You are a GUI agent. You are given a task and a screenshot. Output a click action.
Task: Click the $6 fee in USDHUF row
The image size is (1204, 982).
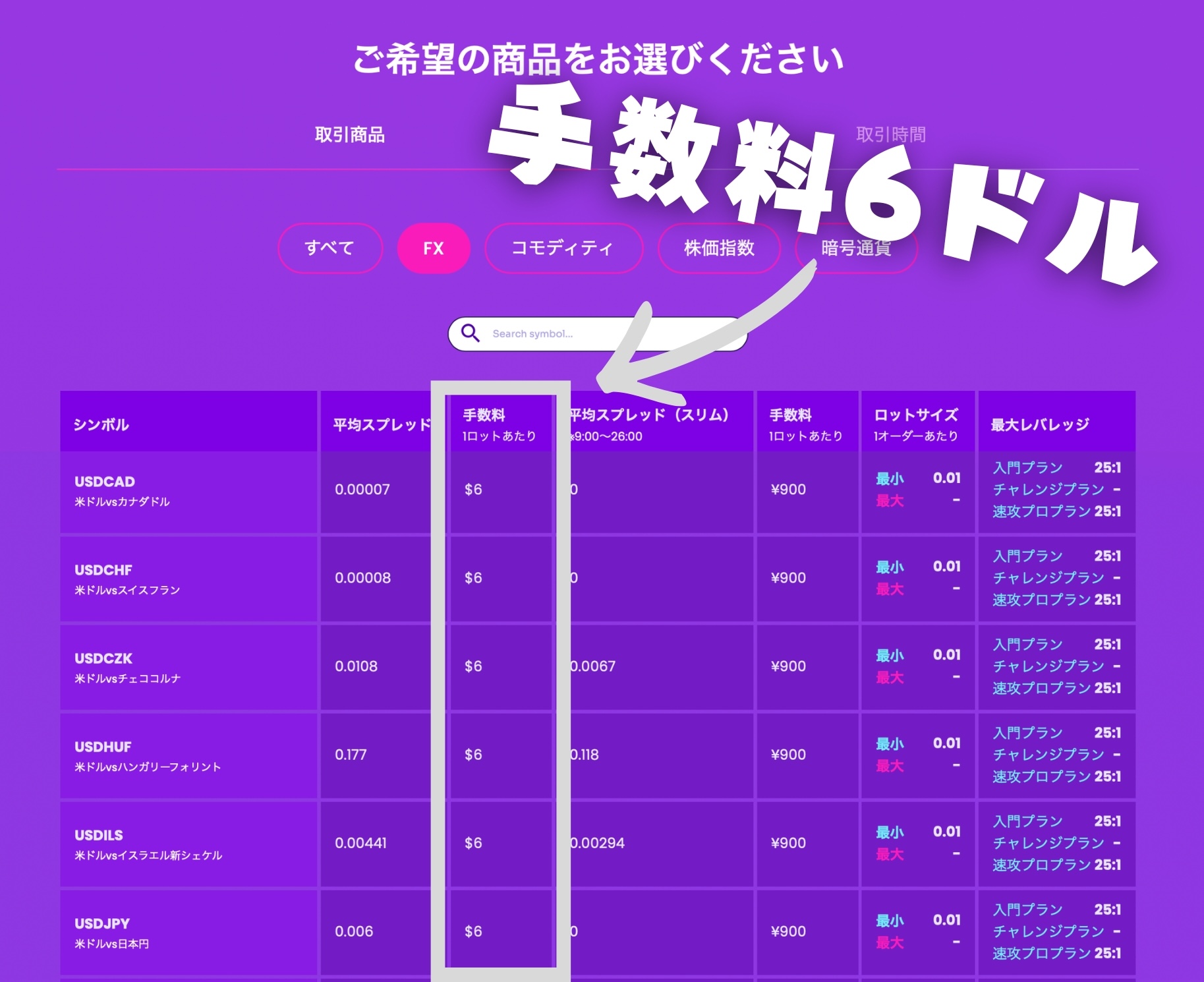473,755
